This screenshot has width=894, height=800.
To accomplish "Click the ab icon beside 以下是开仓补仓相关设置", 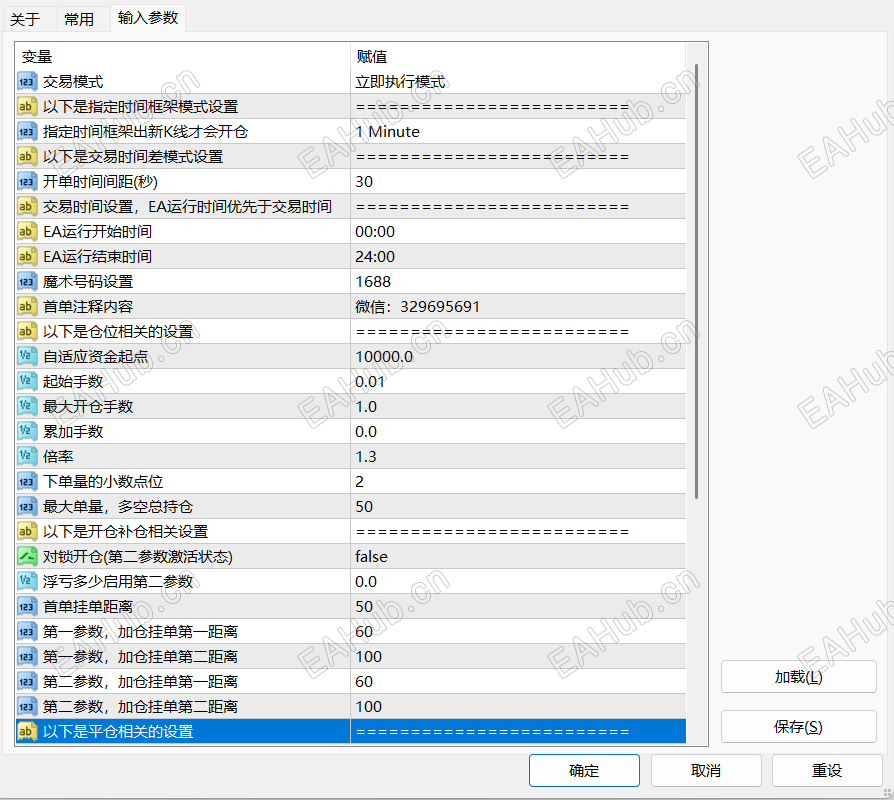I will (x=26, y=531).
